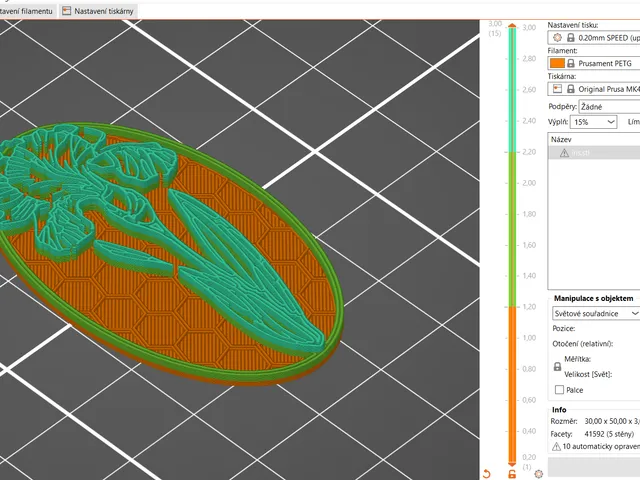Click the reset undo arrow icon below slider
Viewport: 640px width, 480px height.
tap(486, 473)
